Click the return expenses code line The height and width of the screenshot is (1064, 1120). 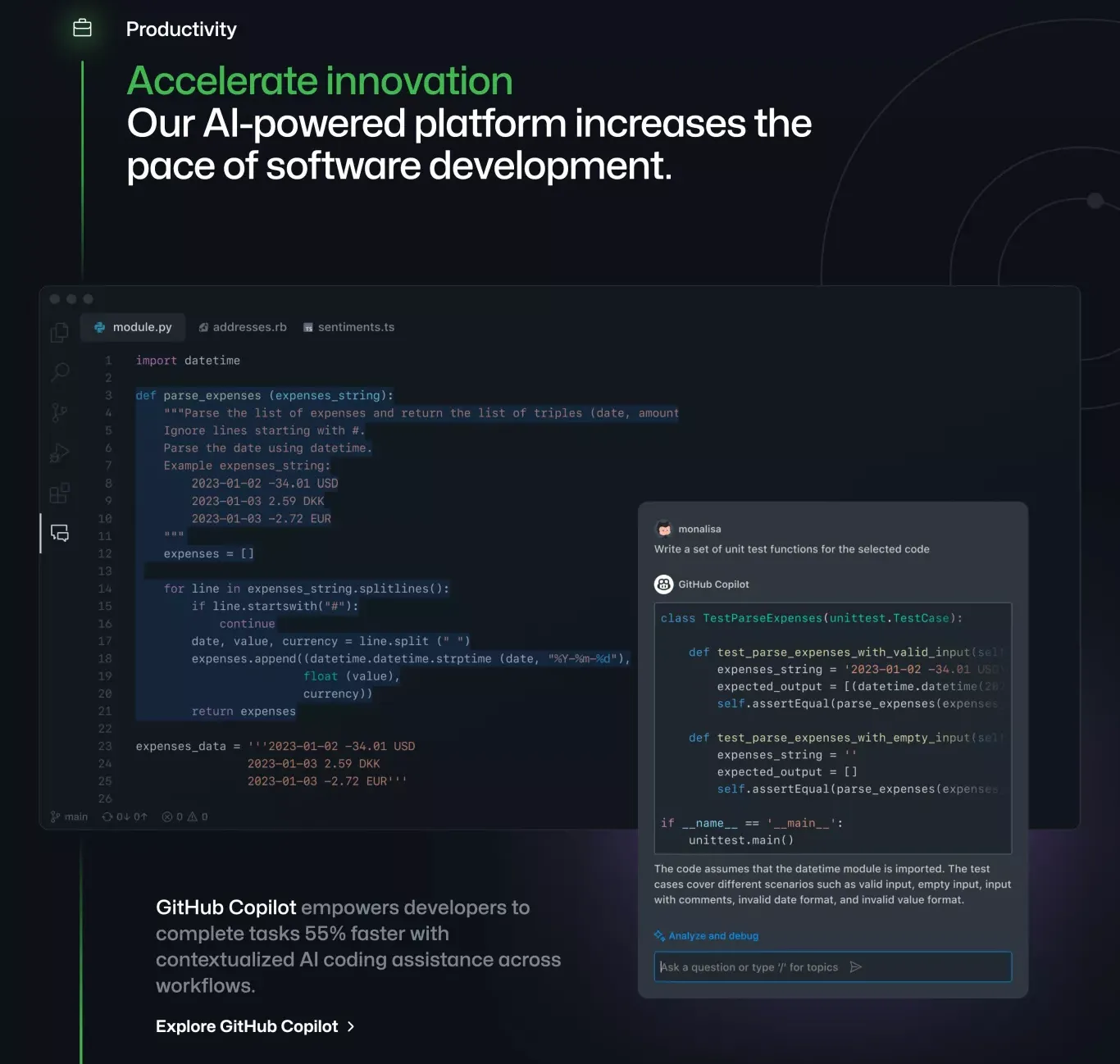[244, 712]
